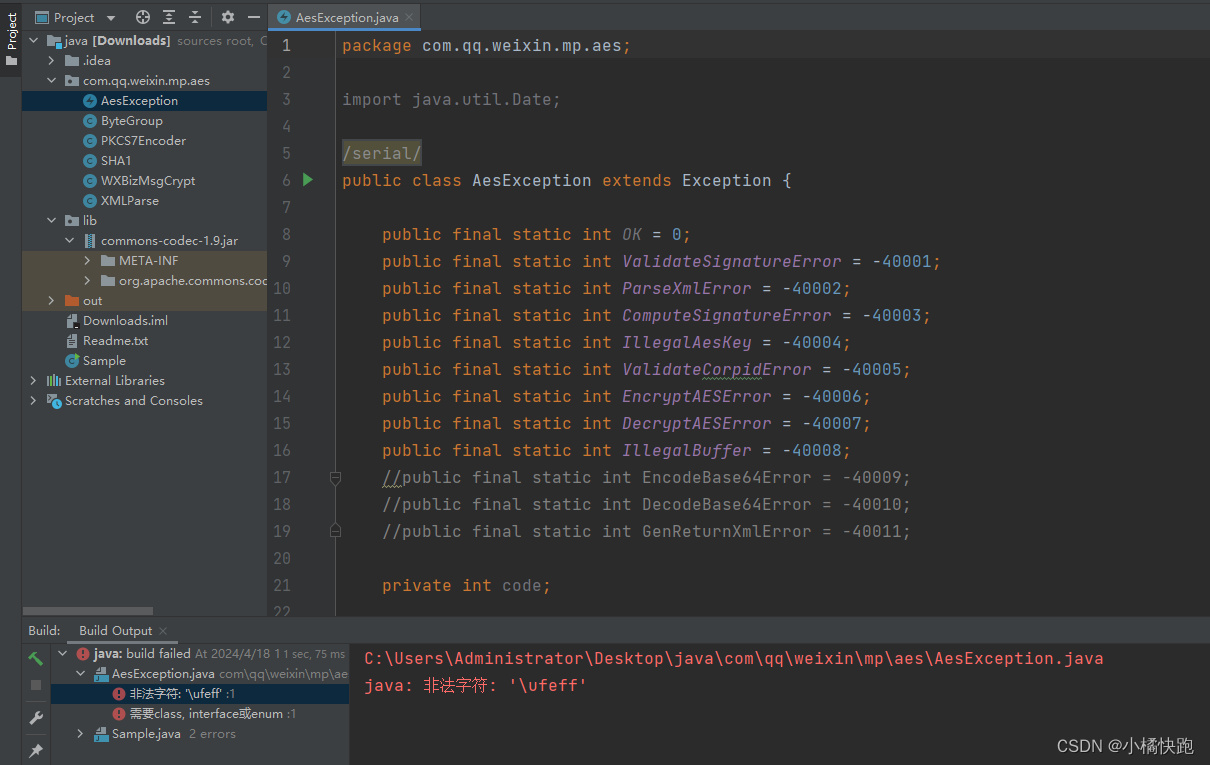Screen dimensions: 1210x765
Task: Click the External Libraries bar chart icon
Action: pos(54,381)
